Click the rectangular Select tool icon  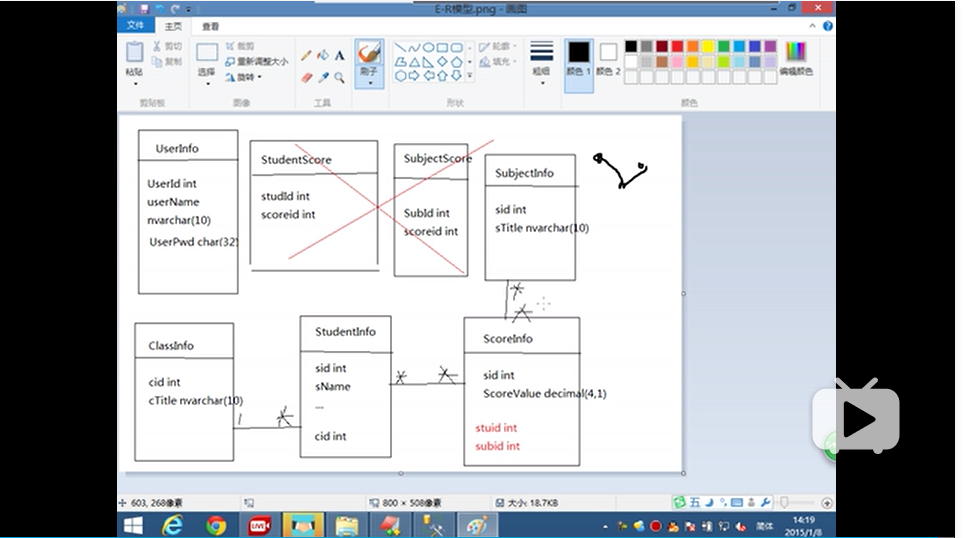pos(207,52)
